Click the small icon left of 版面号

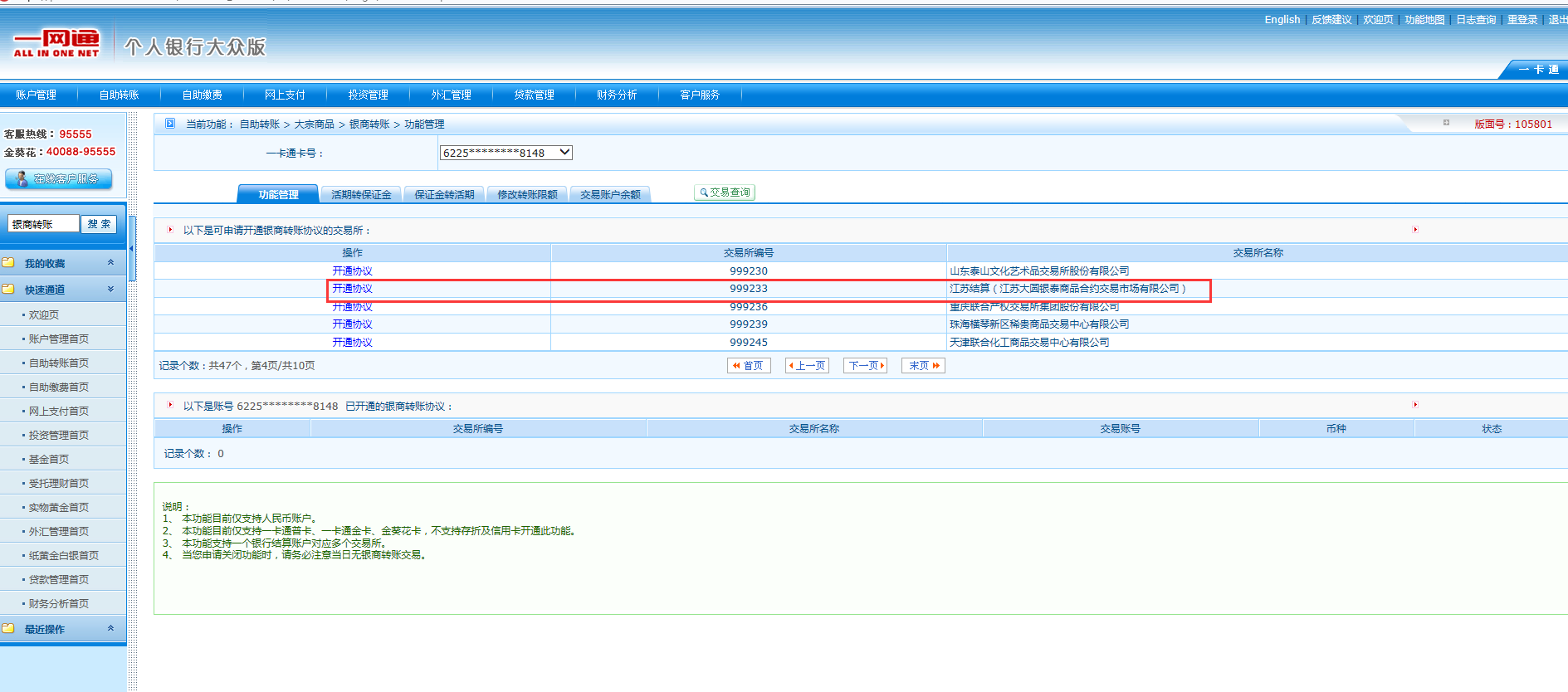(1446, 123)
